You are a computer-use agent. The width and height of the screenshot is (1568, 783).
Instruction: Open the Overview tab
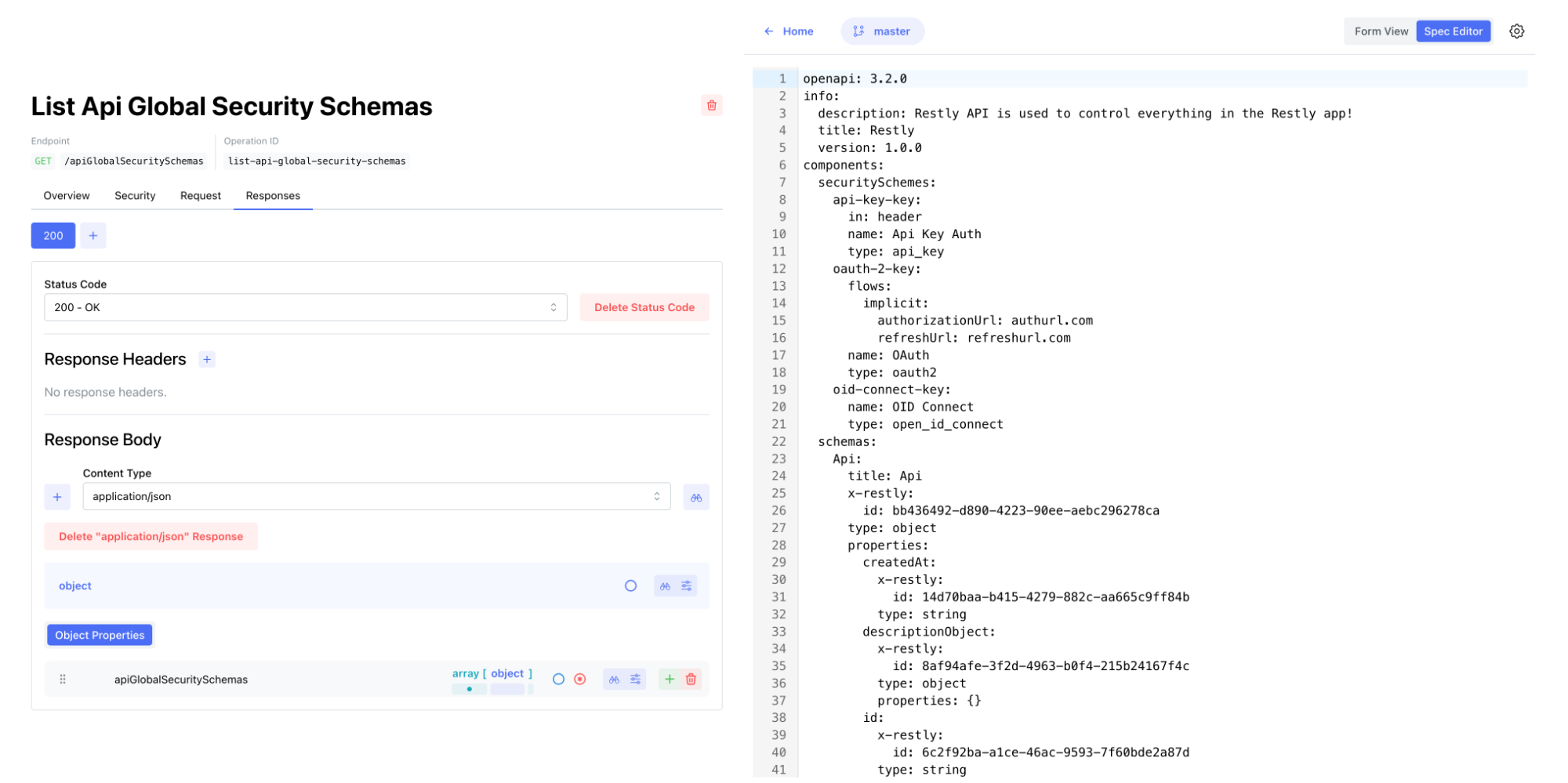(67, 195)
